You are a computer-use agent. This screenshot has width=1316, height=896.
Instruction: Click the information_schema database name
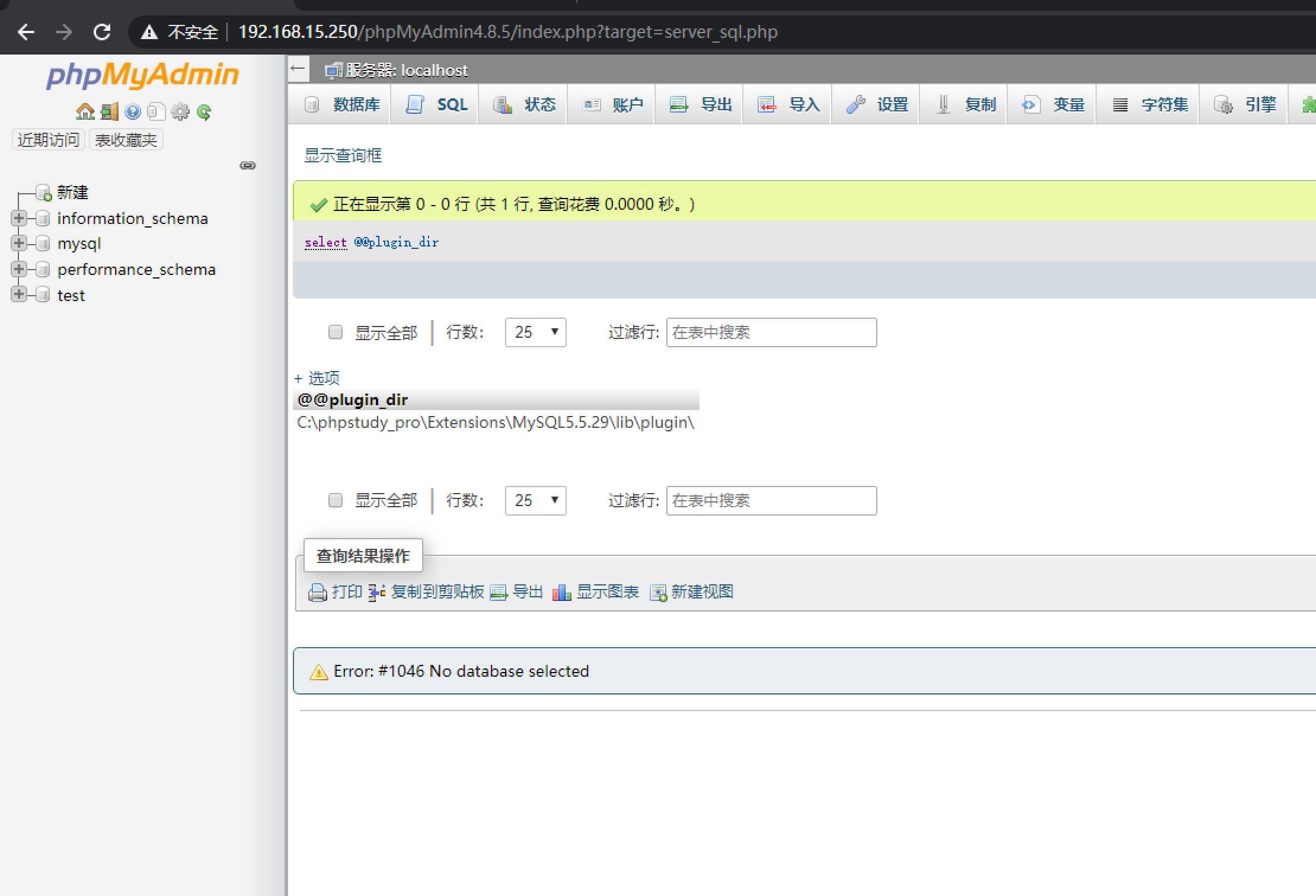(133, 219)
